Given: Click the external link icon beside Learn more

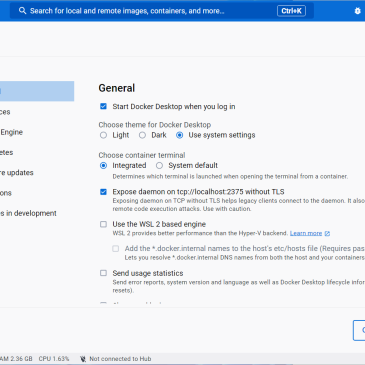Looking at the screenshot, I should (x=327, y=233).
